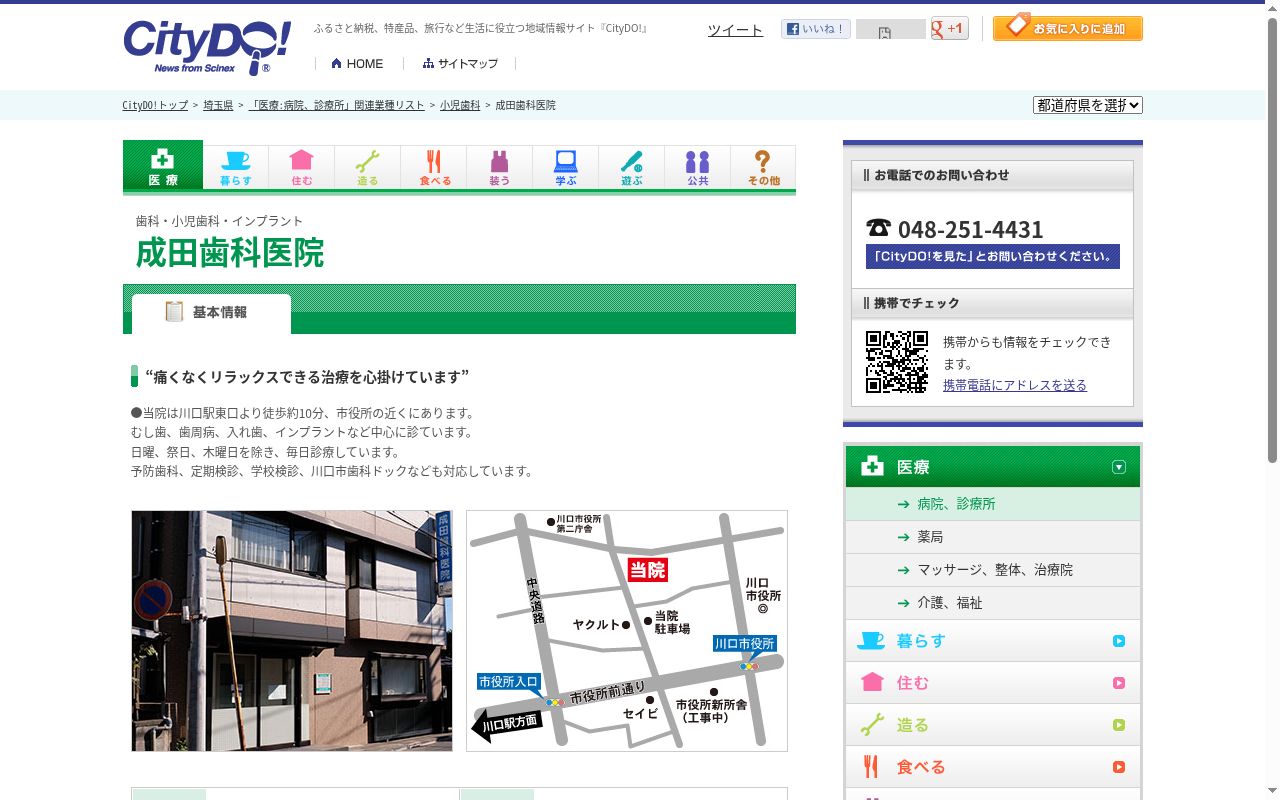This screenshot has height=800, width=1280.
Task: Open the 学ぶ computer icon tab
Action: 566,167
